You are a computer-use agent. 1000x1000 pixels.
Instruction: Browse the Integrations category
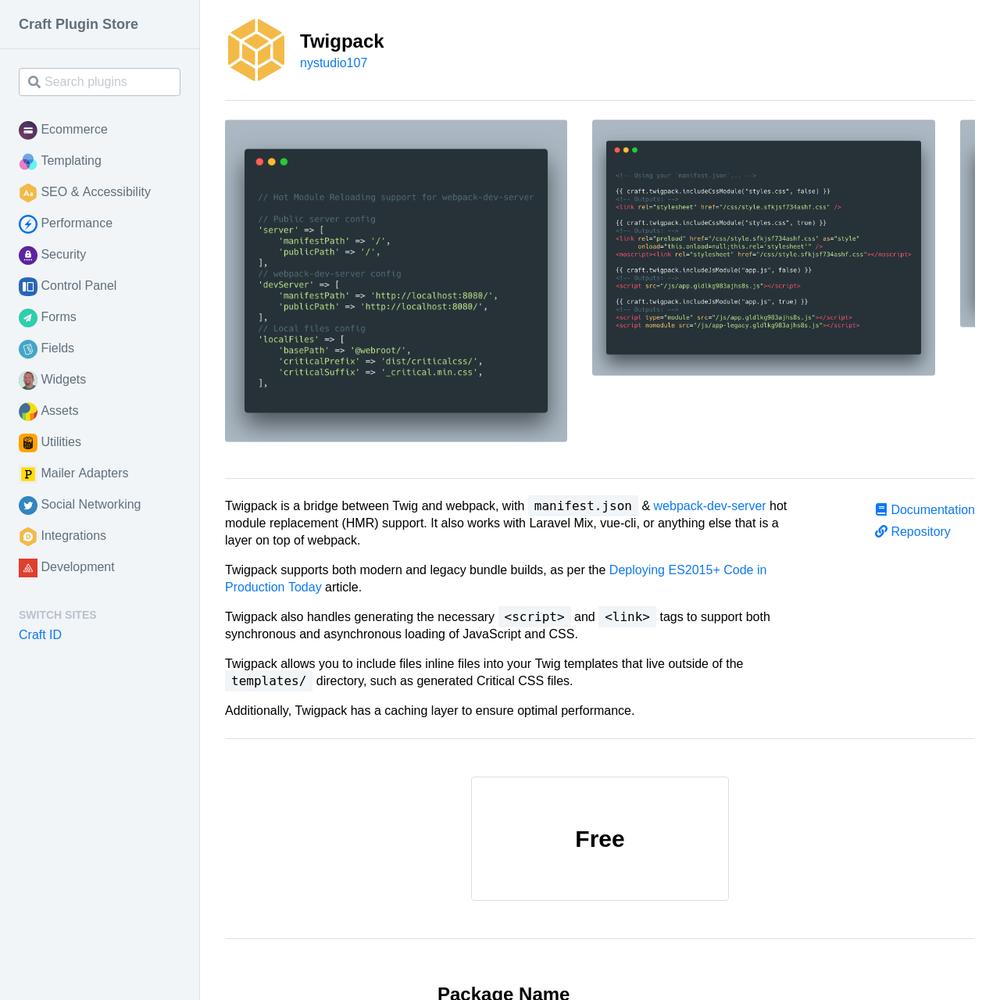(x=73, y=536)
